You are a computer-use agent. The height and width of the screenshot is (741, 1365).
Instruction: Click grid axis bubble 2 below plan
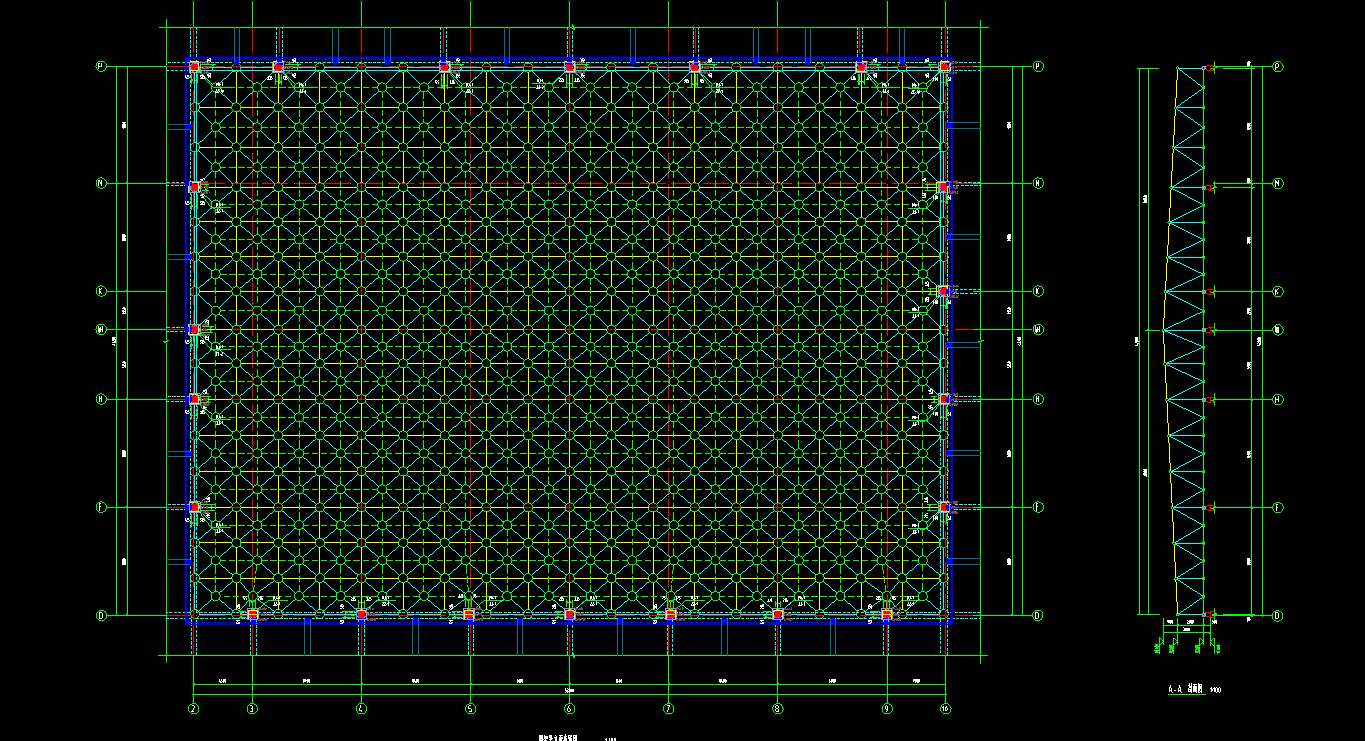point(193,709)
